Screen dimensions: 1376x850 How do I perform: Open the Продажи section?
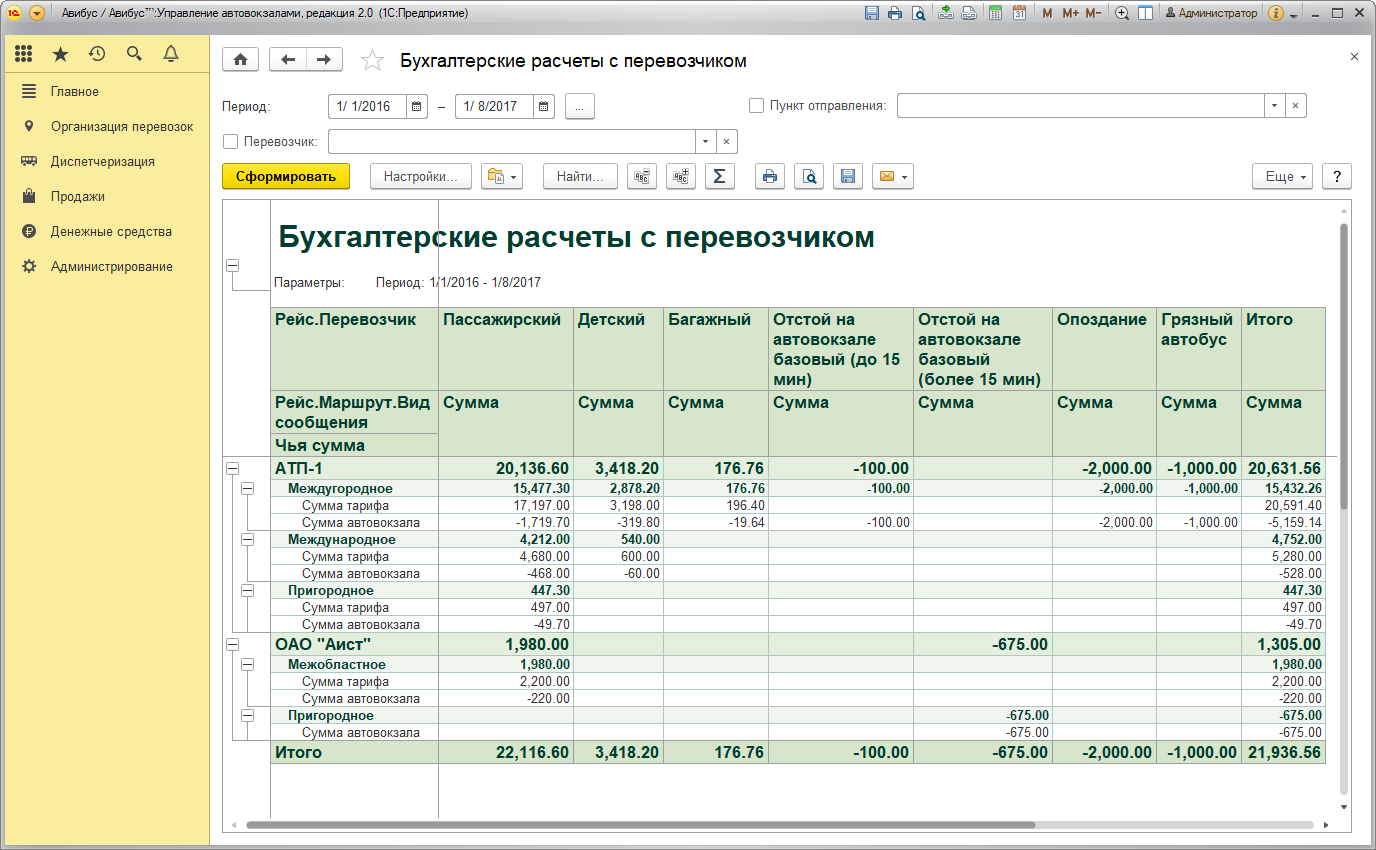coord(78,197)
